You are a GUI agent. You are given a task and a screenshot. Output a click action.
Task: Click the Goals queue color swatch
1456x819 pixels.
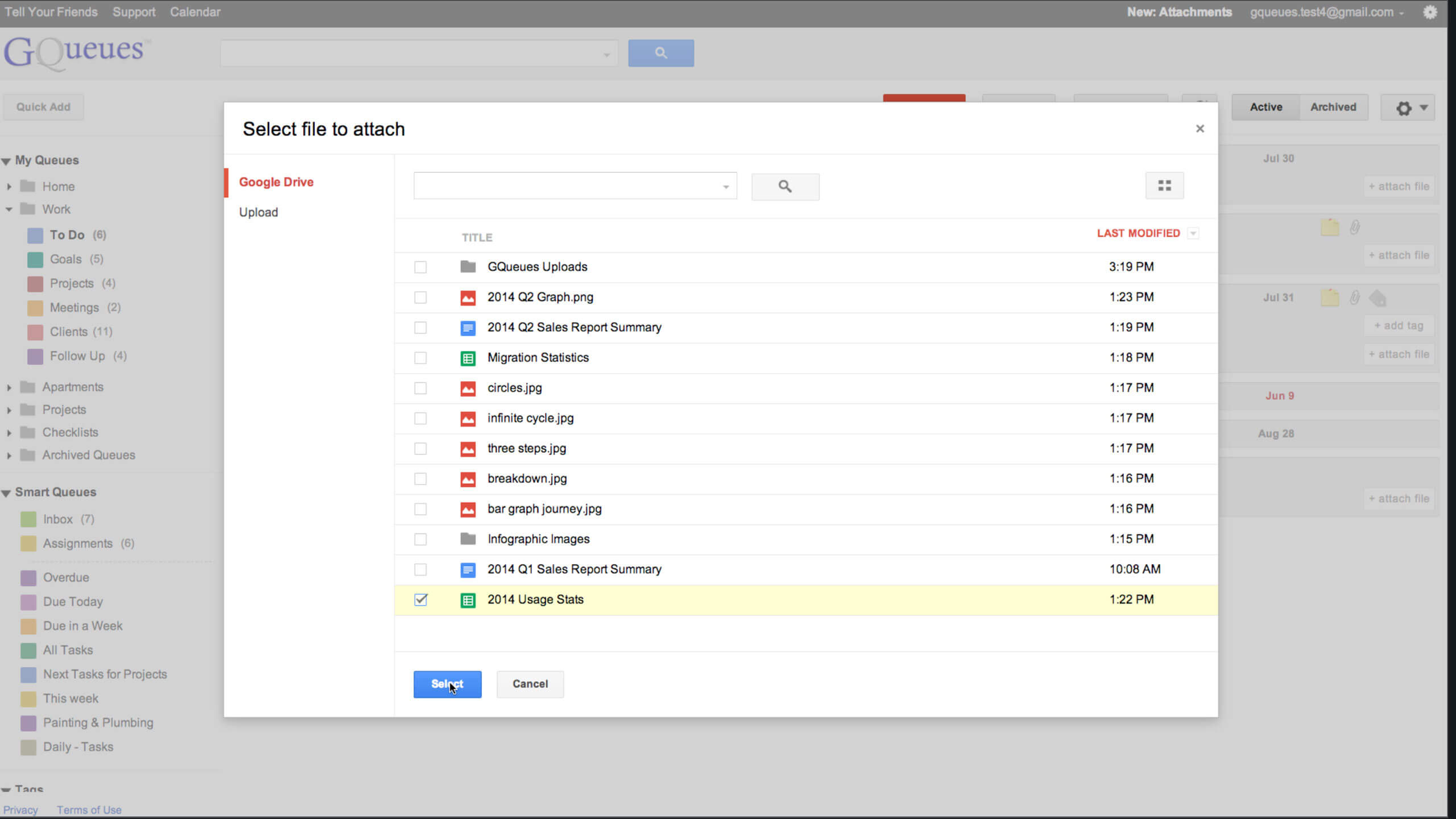pos(35,260)
